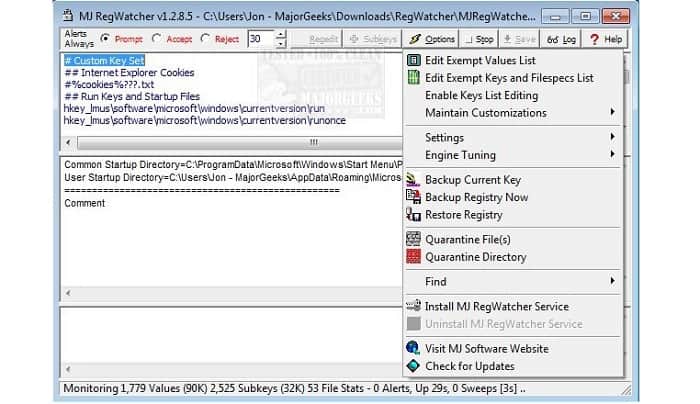This screenshot has width=700, height=404.
Task: Select the currentversion\runonce key row
Action: pos(204,121)
